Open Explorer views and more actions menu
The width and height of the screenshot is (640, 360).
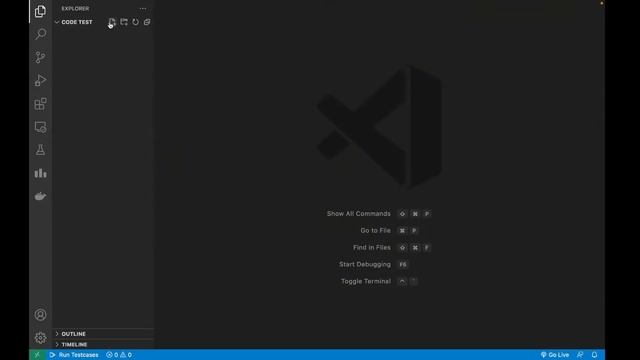click(x=142, y=9)
